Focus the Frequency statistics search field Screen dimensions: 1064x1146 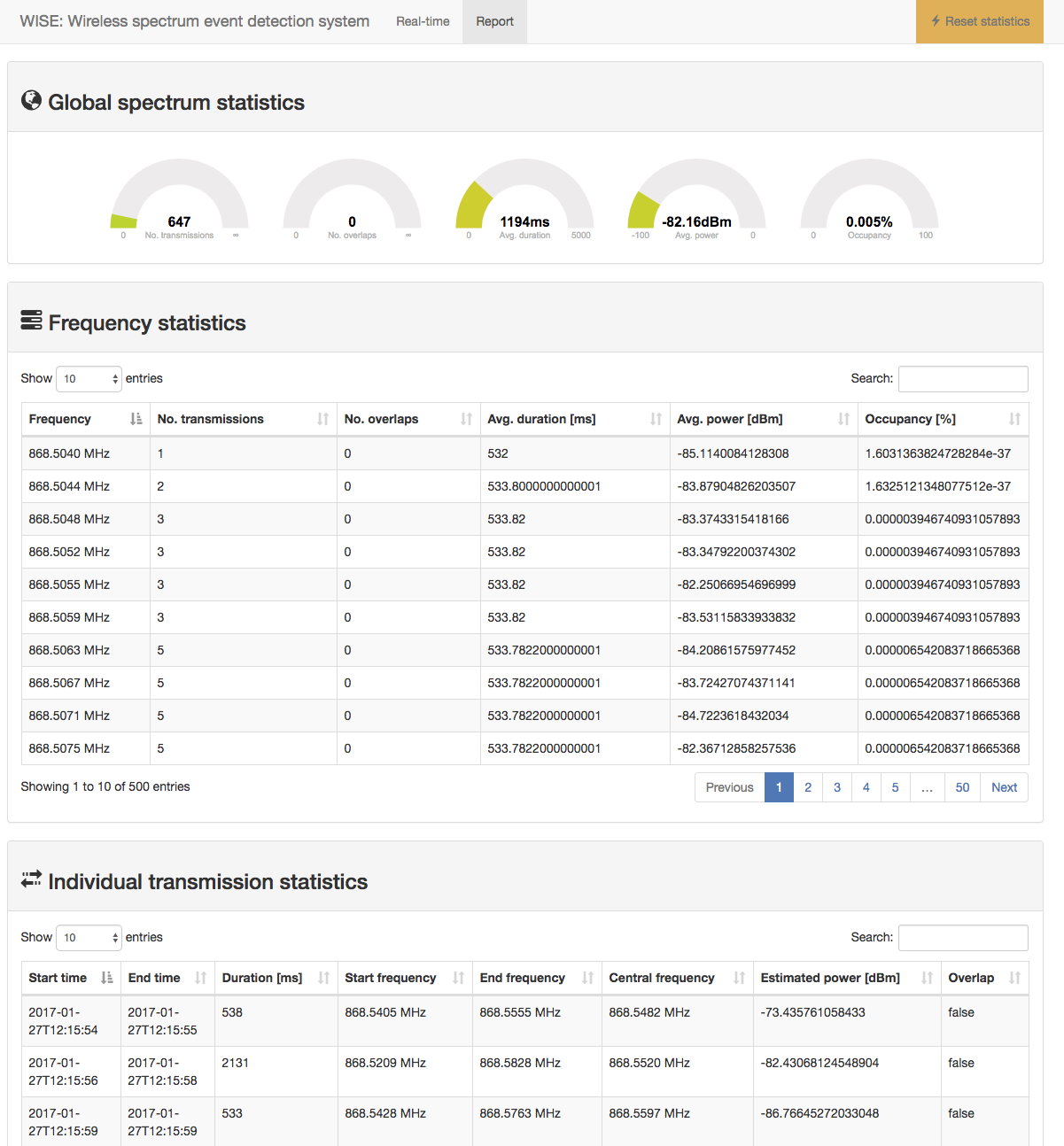tap(963, 379)
